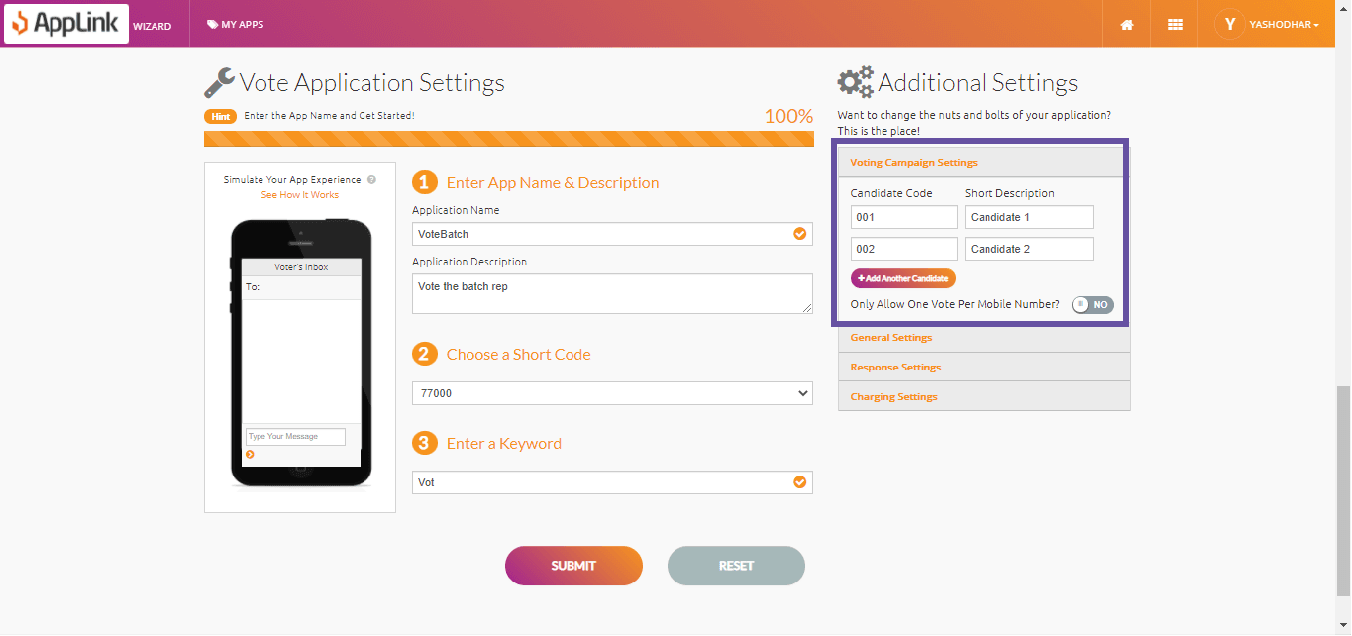Image resolution: width=1352 pixels, height=636 pixels.
Task: Open the MY APPS menu
Action: pos(236,24)
